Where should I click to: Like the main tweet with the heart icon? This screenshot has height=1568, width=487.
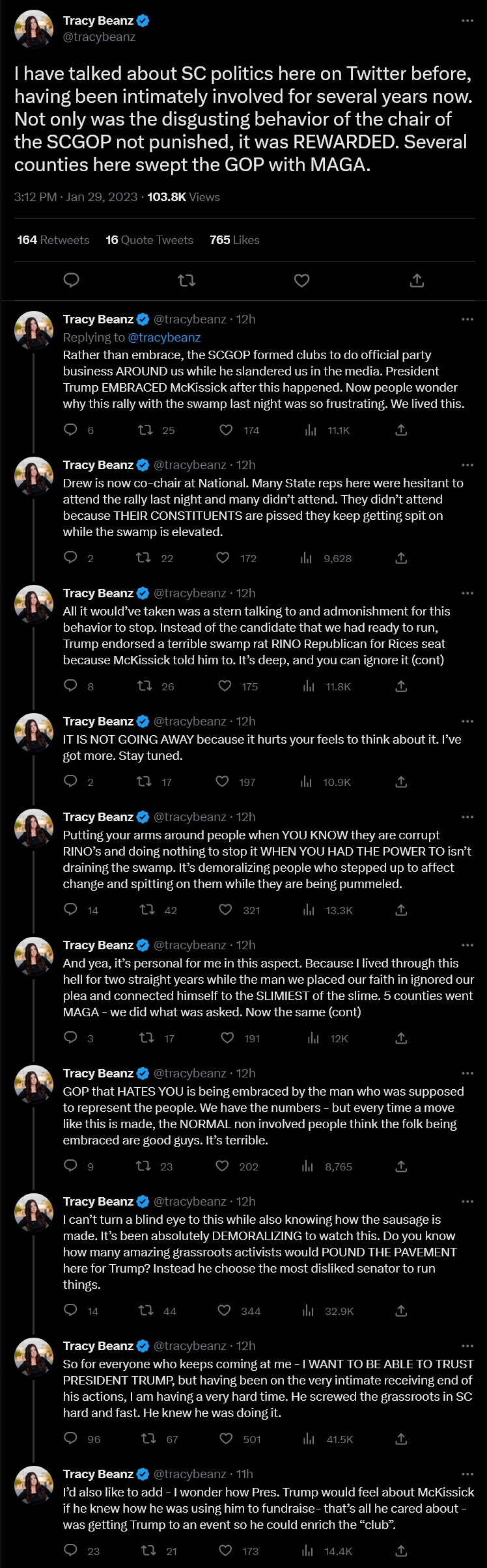pyautogui.click(x=301, y=280)
